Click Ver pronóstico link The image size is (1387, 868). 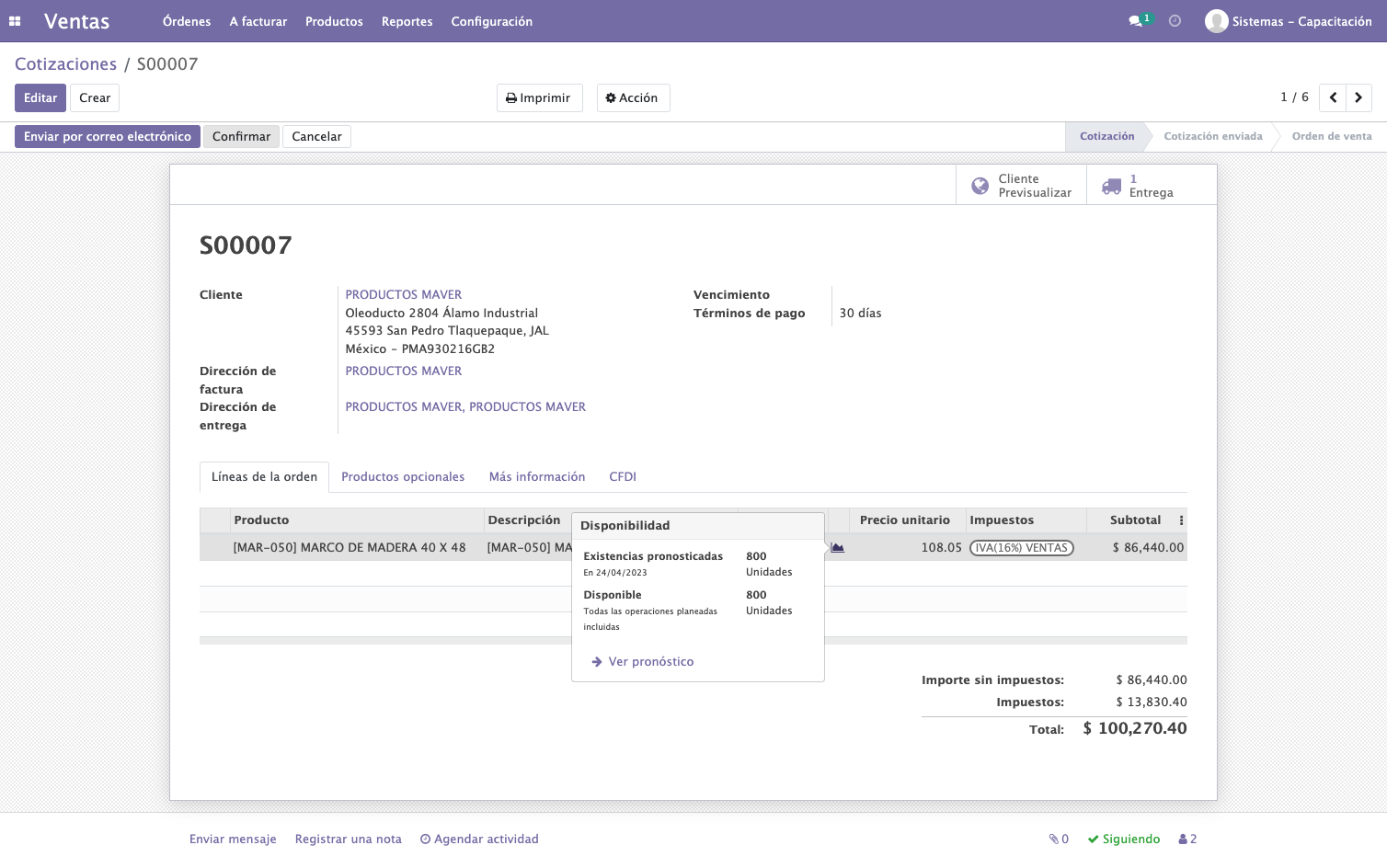tap(642, 661)
